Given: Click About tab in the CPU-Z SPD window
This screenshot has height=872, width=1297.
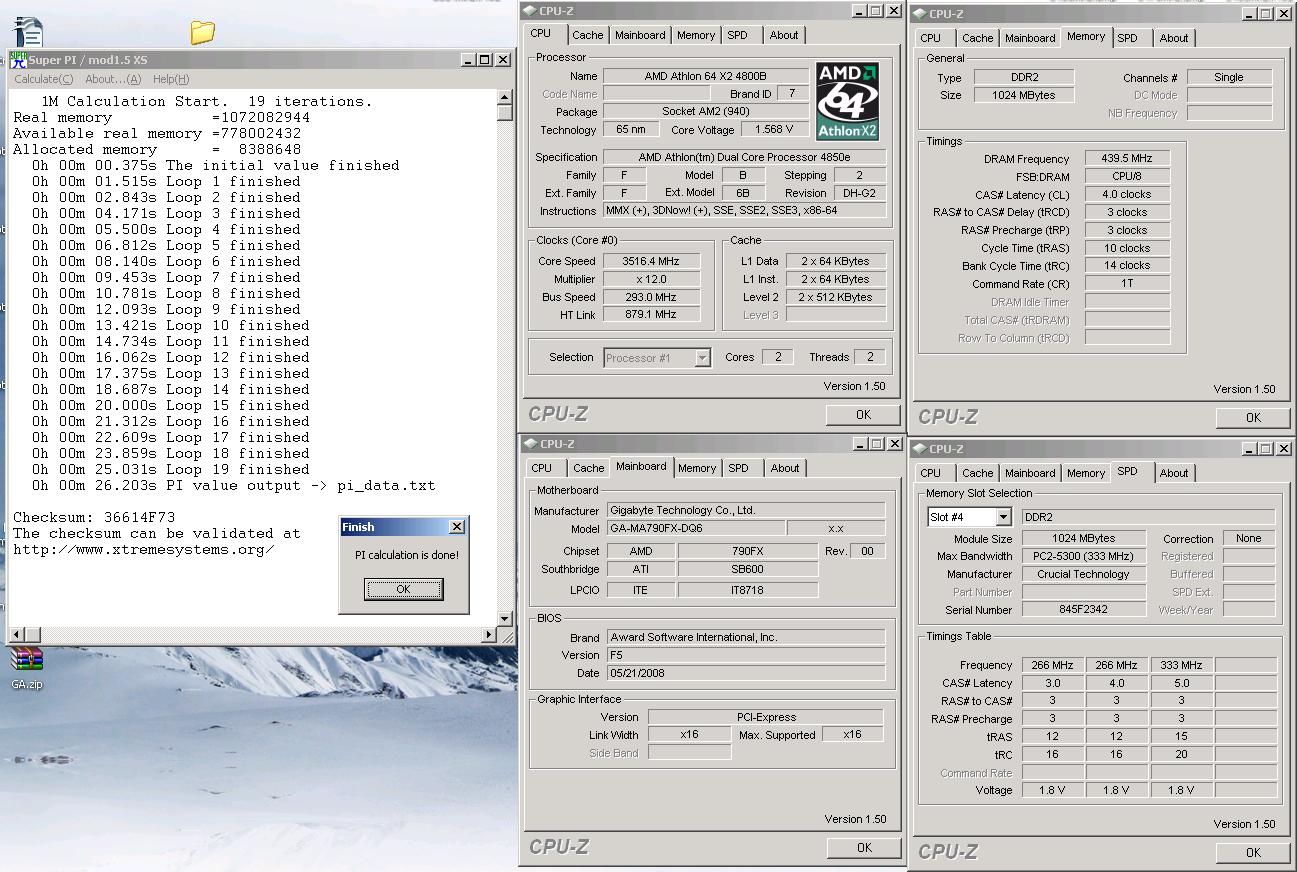Looking at the screenshot, I should tap(1174, 473).
